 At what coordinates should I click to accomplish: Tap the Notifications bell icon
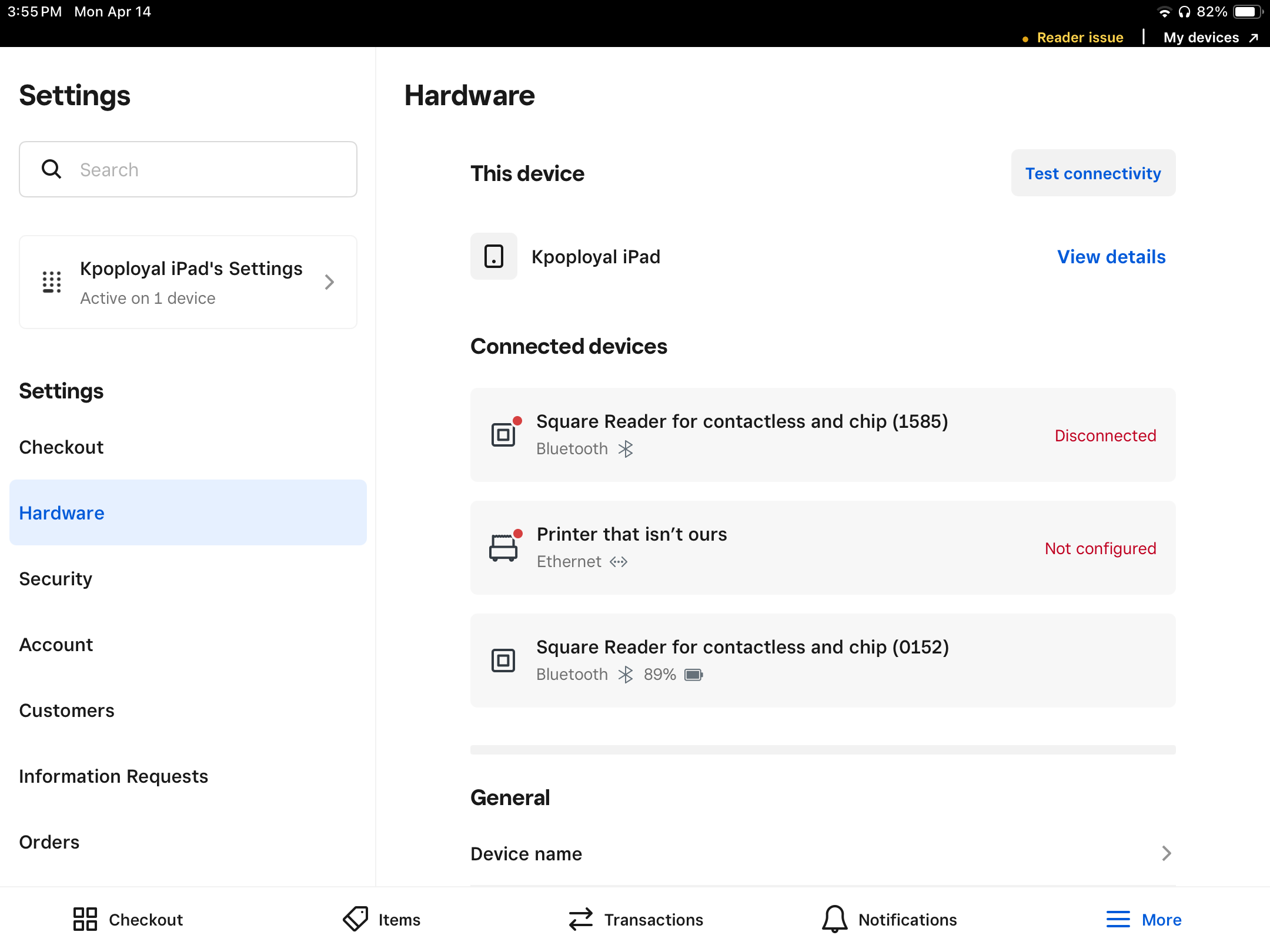tap(834, 919)
